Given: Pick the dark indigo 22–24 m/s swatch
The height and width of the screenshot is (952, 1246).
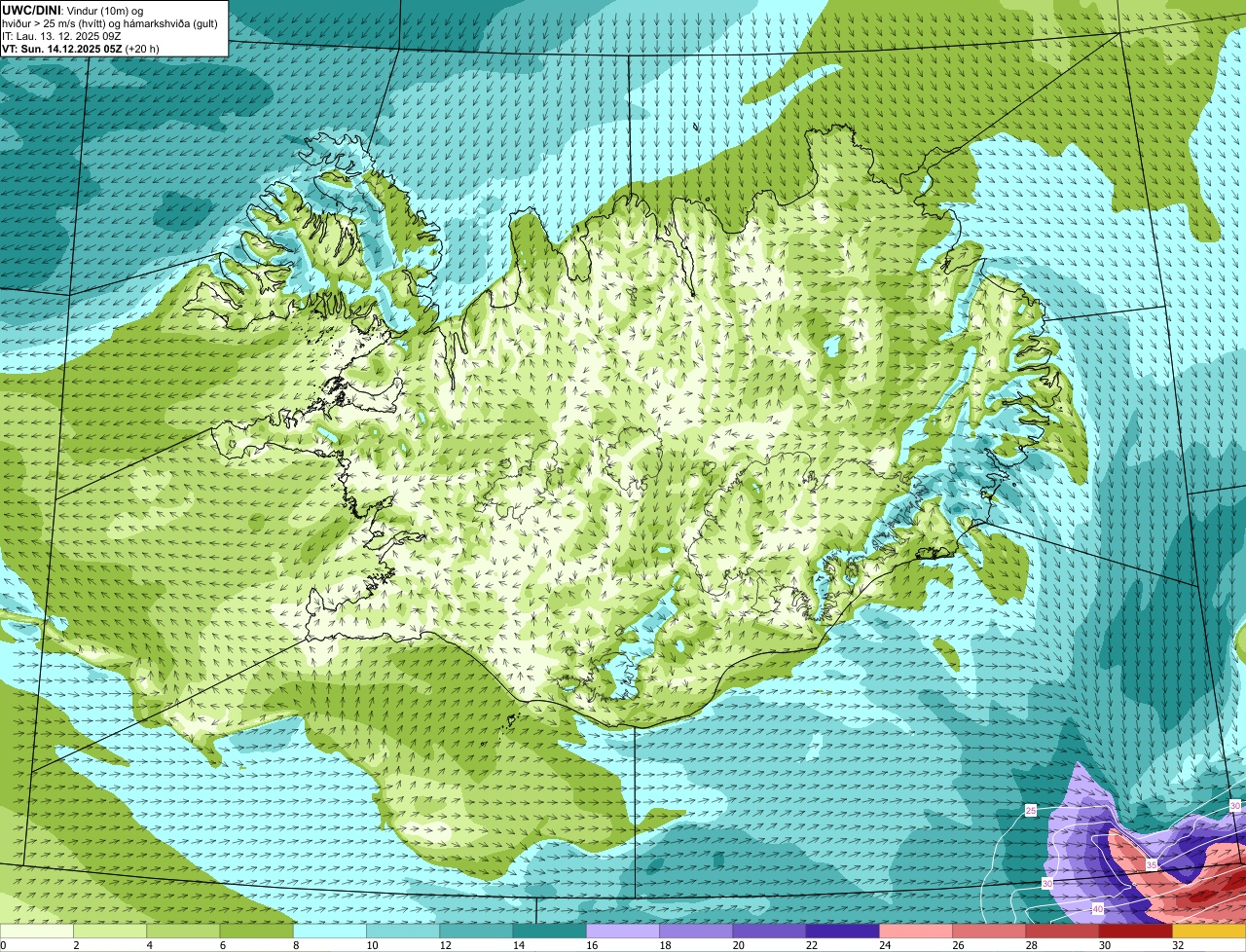Looking at the screenshot, I should pyautogui.click(x=843, y=931).
